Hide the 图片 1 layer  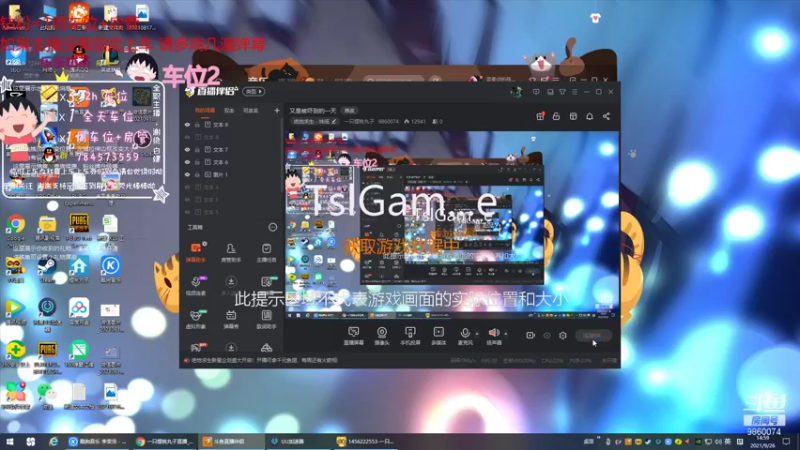(x=187, y=174)
